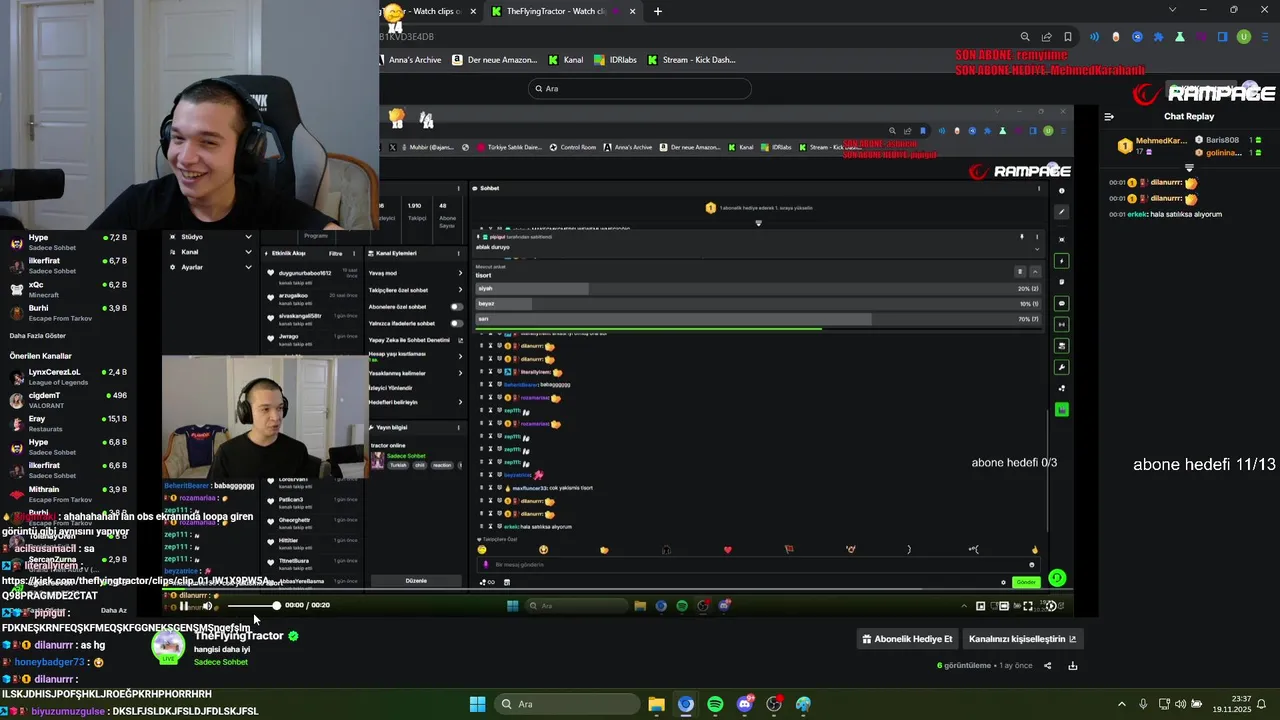Open Discord from the taskbar

(x=744, y=704)
